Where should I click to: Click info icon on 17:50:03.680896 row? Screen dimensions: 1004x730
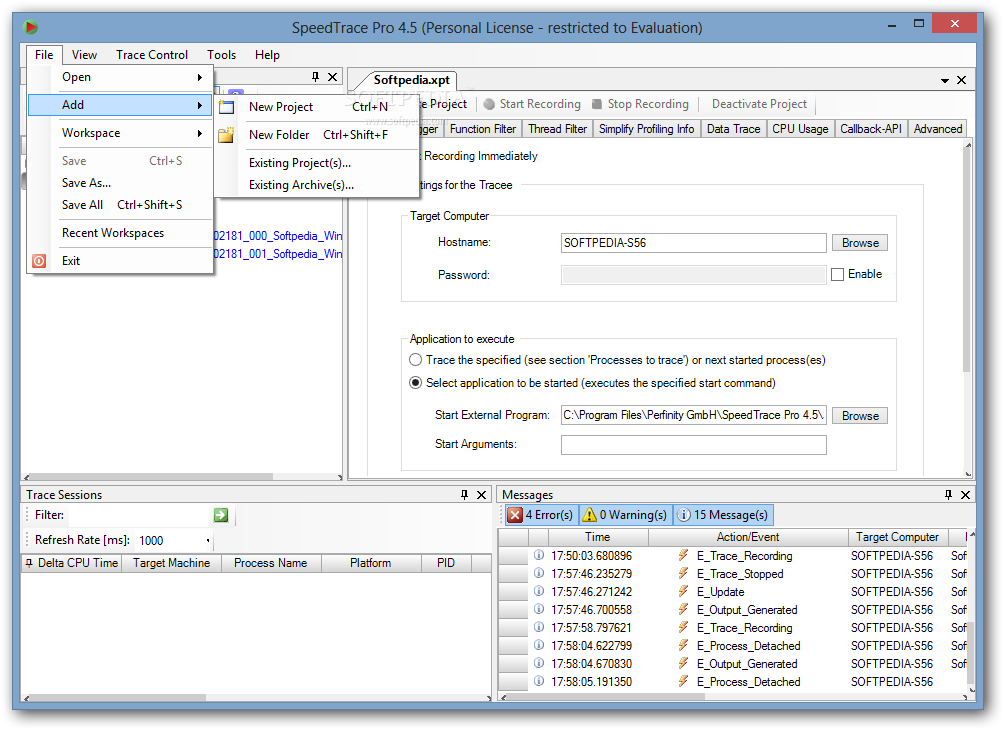pos(539,555)
